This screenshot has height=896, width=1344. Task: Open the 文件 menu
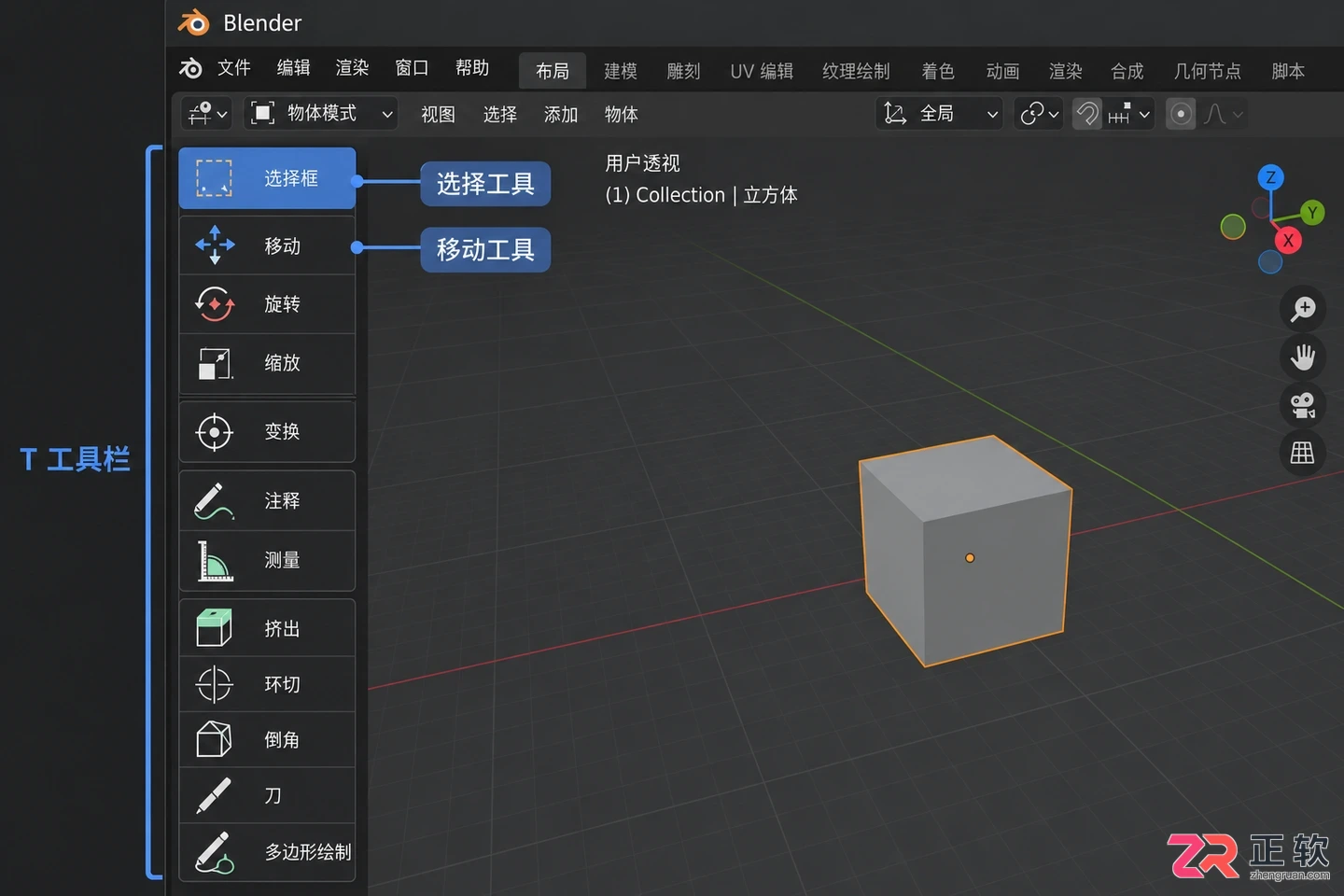(x=234, y=68)
